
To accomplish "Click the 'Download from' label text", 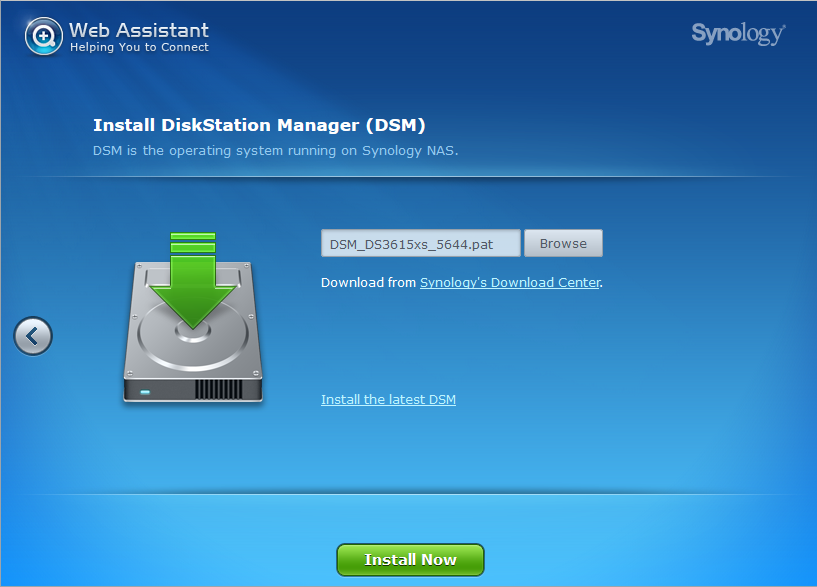I will point(368,282).
